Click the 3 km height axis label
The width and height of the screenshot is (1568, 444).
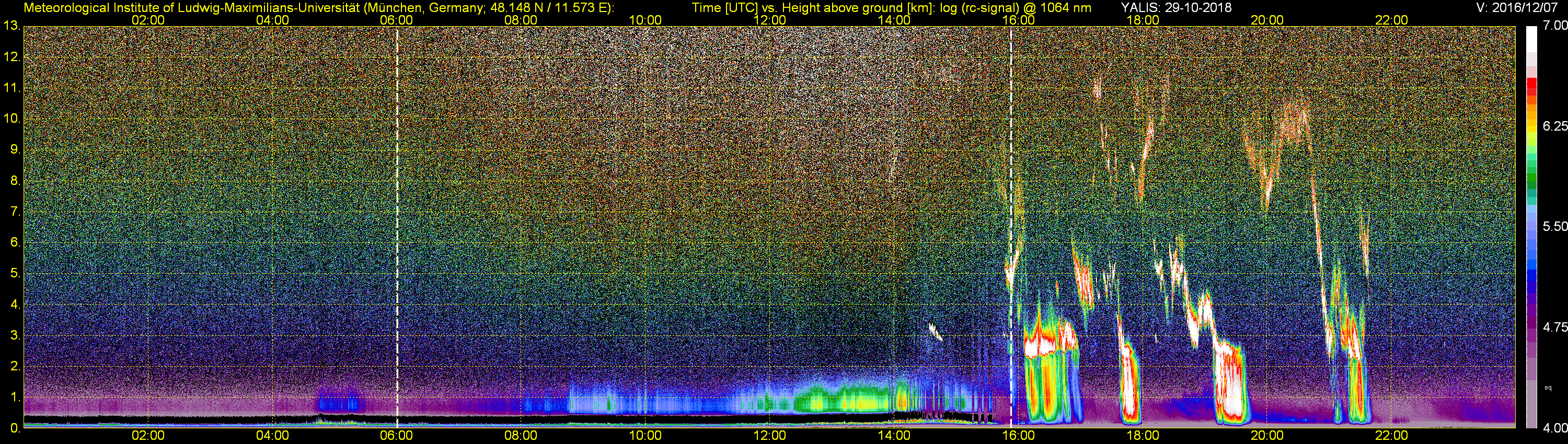click(x=16, y=336)
